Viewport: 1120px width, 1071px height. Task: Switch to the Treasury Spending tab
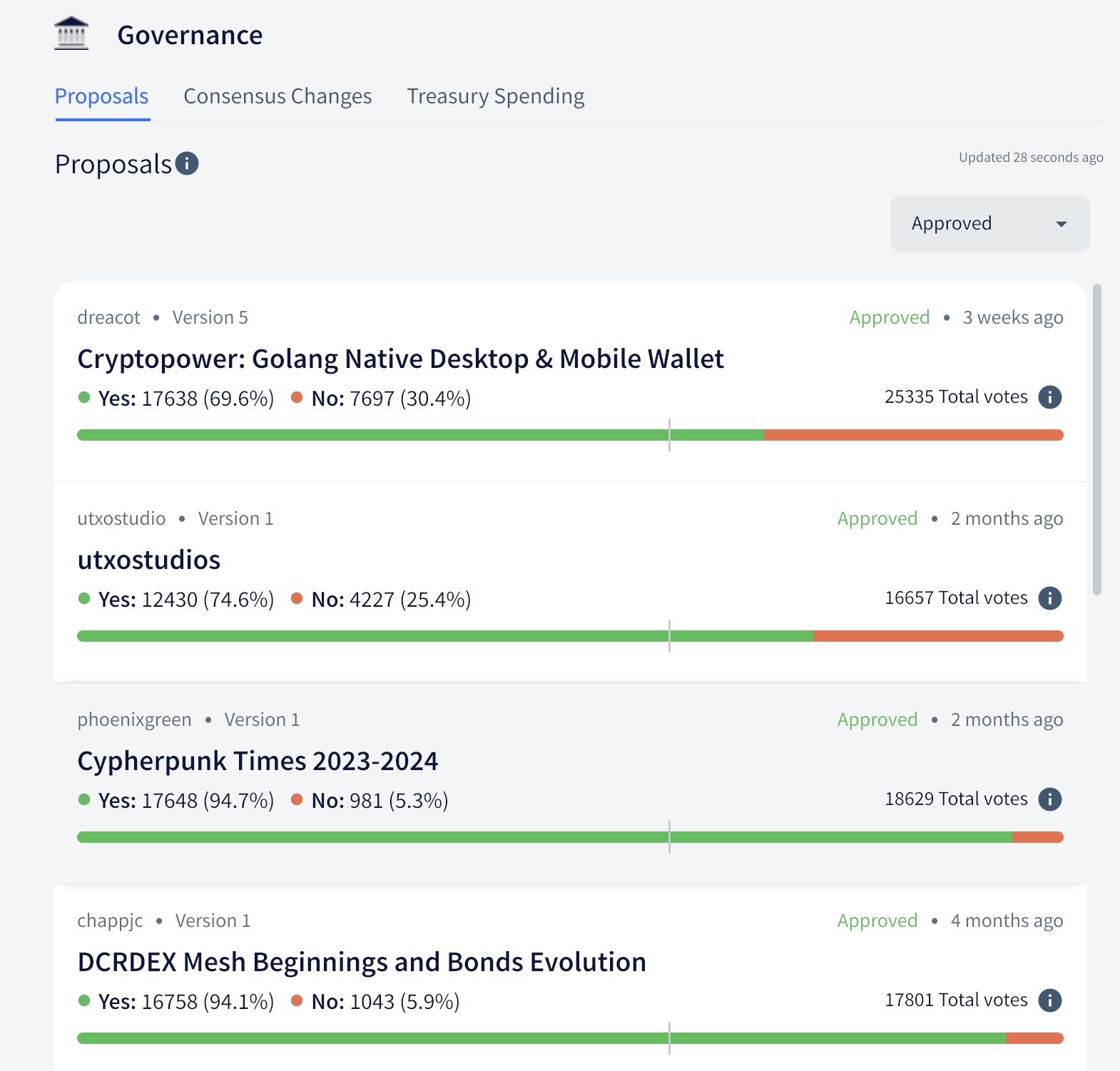pyautogui.click(x=496, y=96)
